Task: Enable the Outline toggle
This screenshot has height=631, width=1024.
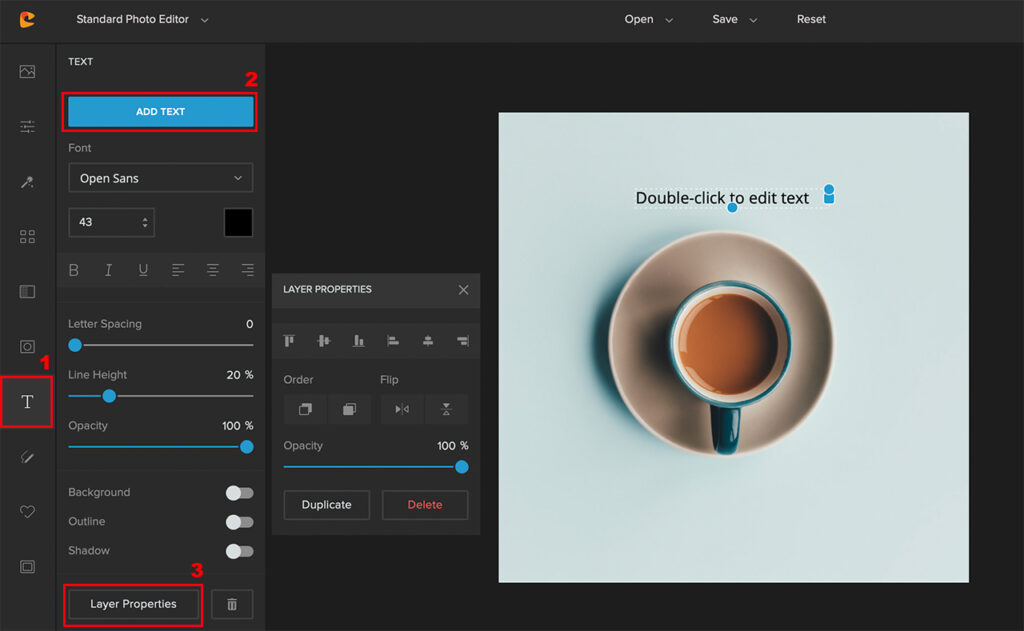Action: 239,522
